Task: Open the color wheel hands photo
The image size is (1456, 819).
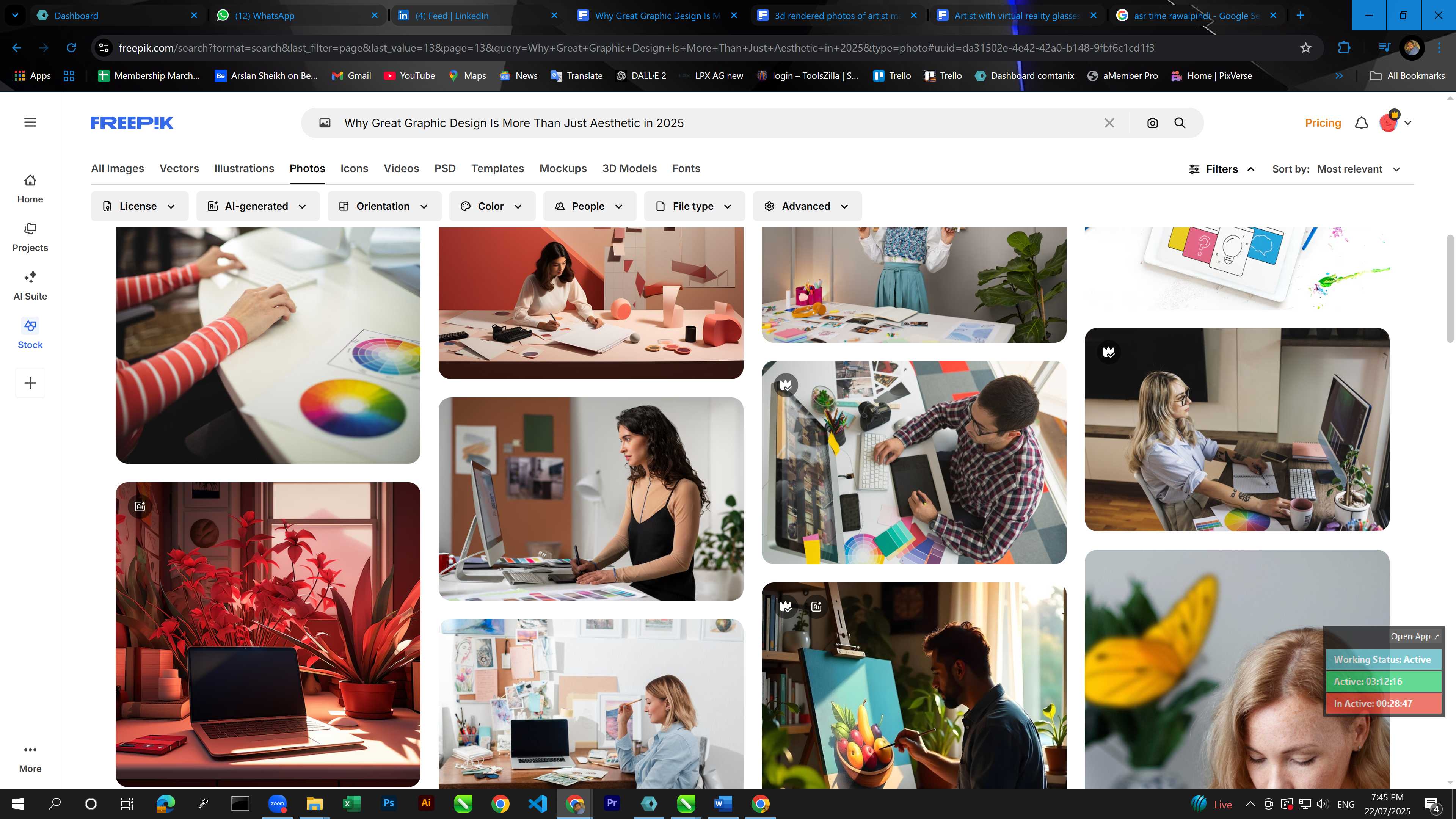Action: (268, 345)
